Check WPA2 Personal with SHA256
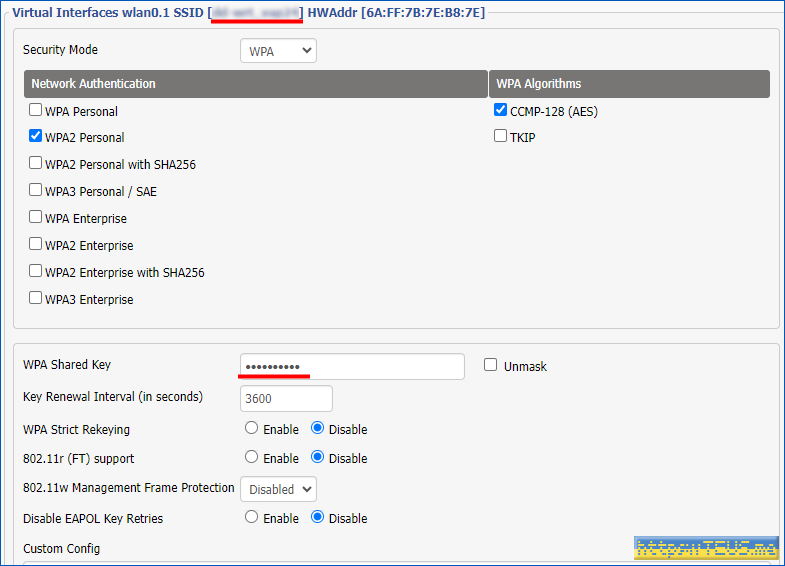The width and height of the screenshot is (785, 566). (36, 164)
